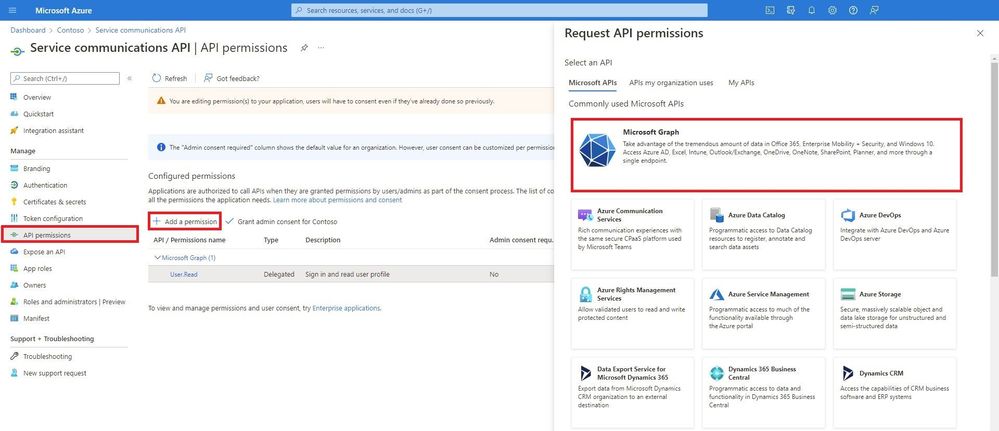Open Integration assistant

pyautogui.click(x=54, y=131)
